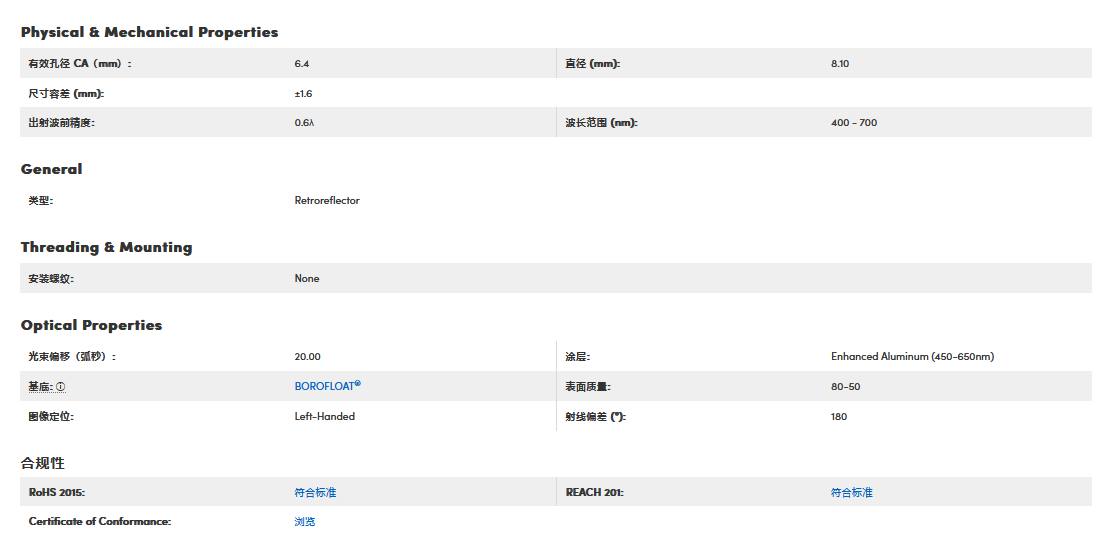Click the Threading & Mounting heading

(x=106, y=247)
